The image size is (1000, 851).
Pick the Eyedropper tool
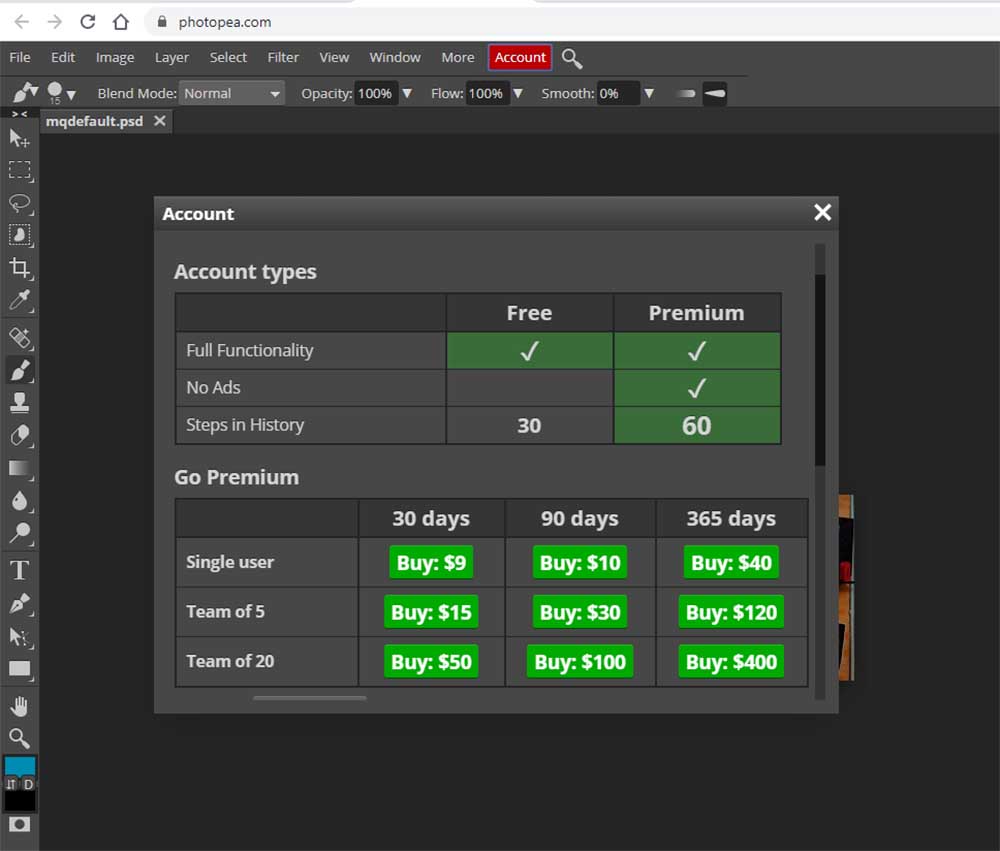(x=19, y=301)
